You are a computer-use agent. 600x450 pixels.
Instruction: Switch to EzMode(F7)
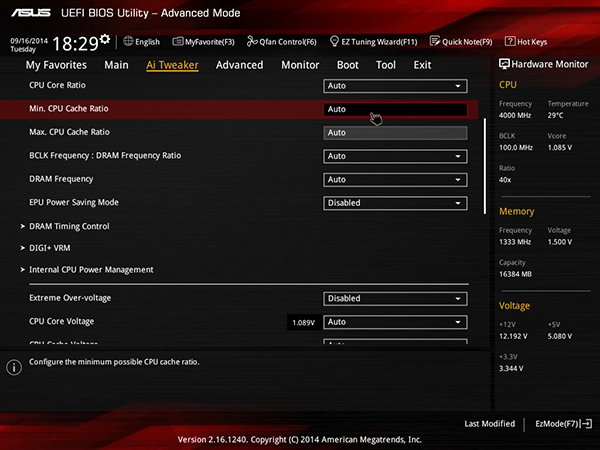click(563, 424)
